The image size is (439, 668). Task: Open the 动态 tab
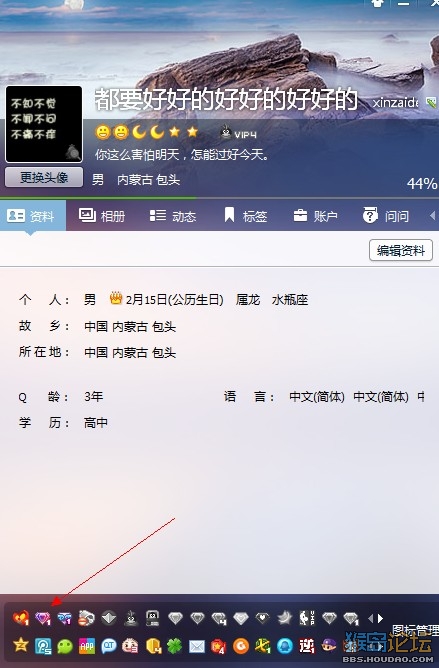(x=173, y=216)
